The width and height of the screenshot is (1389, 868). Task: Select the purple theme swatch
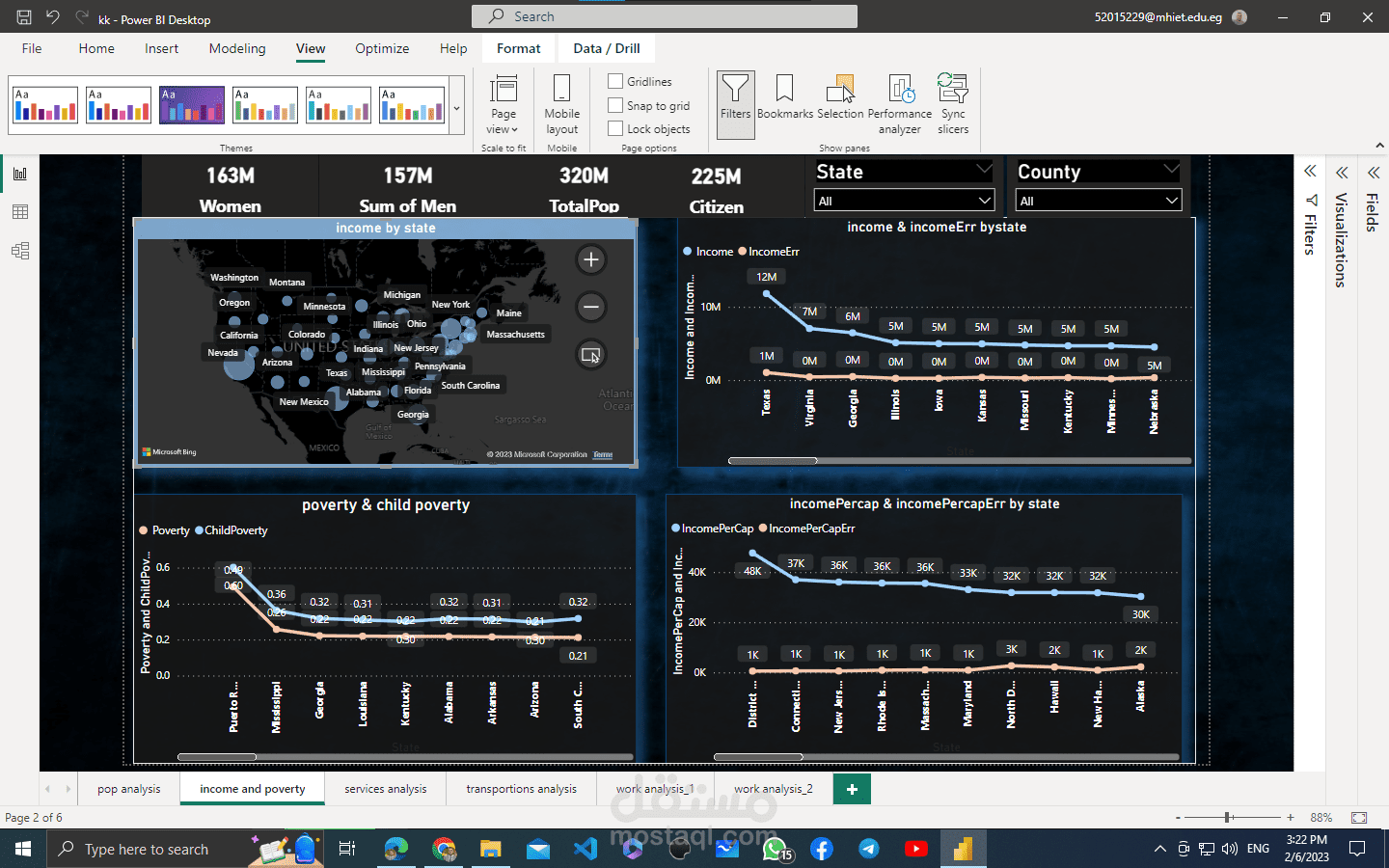192,105
